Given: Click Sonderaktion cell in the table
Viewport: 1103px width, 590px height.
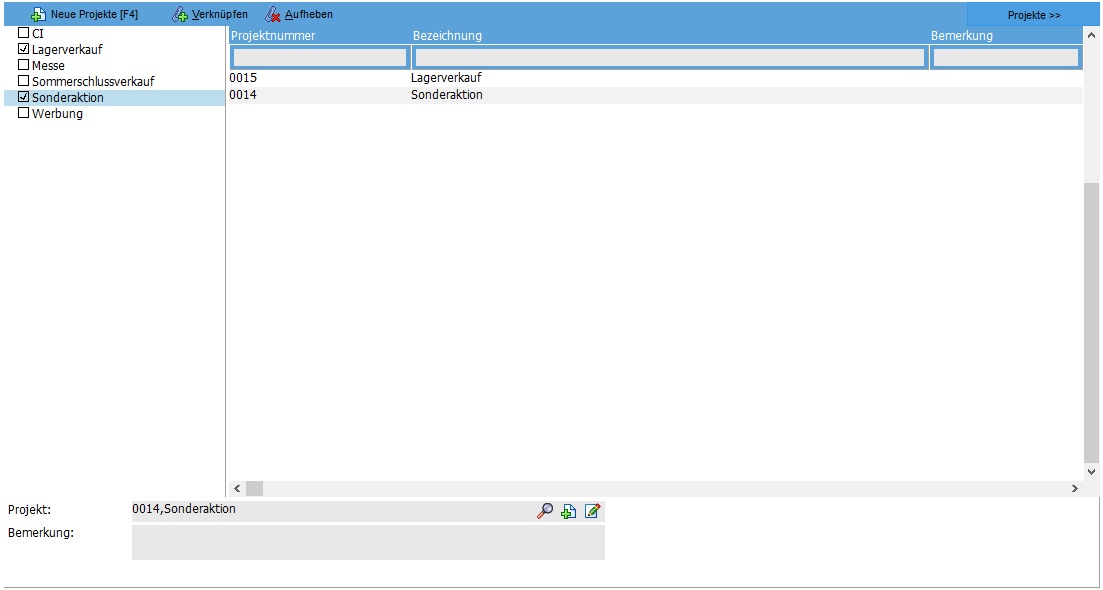Looking at the screenshot, I should (x=447, y=95).
